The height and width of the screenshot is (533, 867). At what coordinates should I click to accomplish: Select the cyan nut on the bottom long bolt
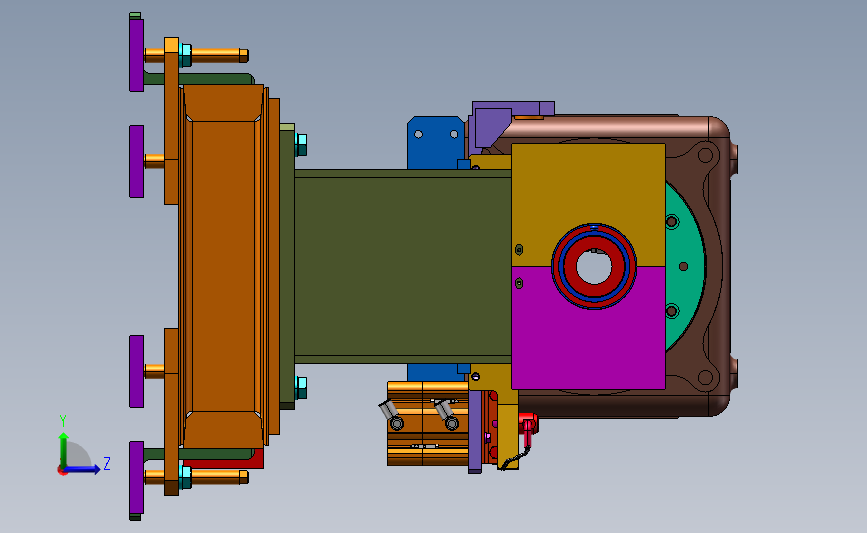(185, 477)
